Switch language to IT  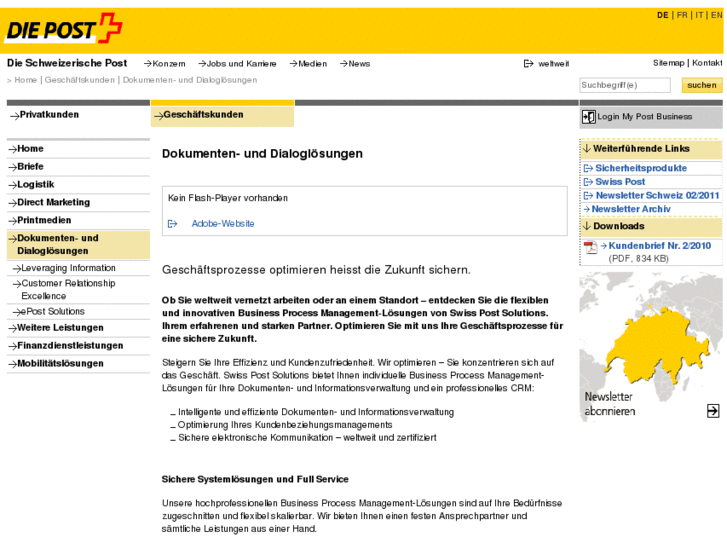tap(699, 15)
